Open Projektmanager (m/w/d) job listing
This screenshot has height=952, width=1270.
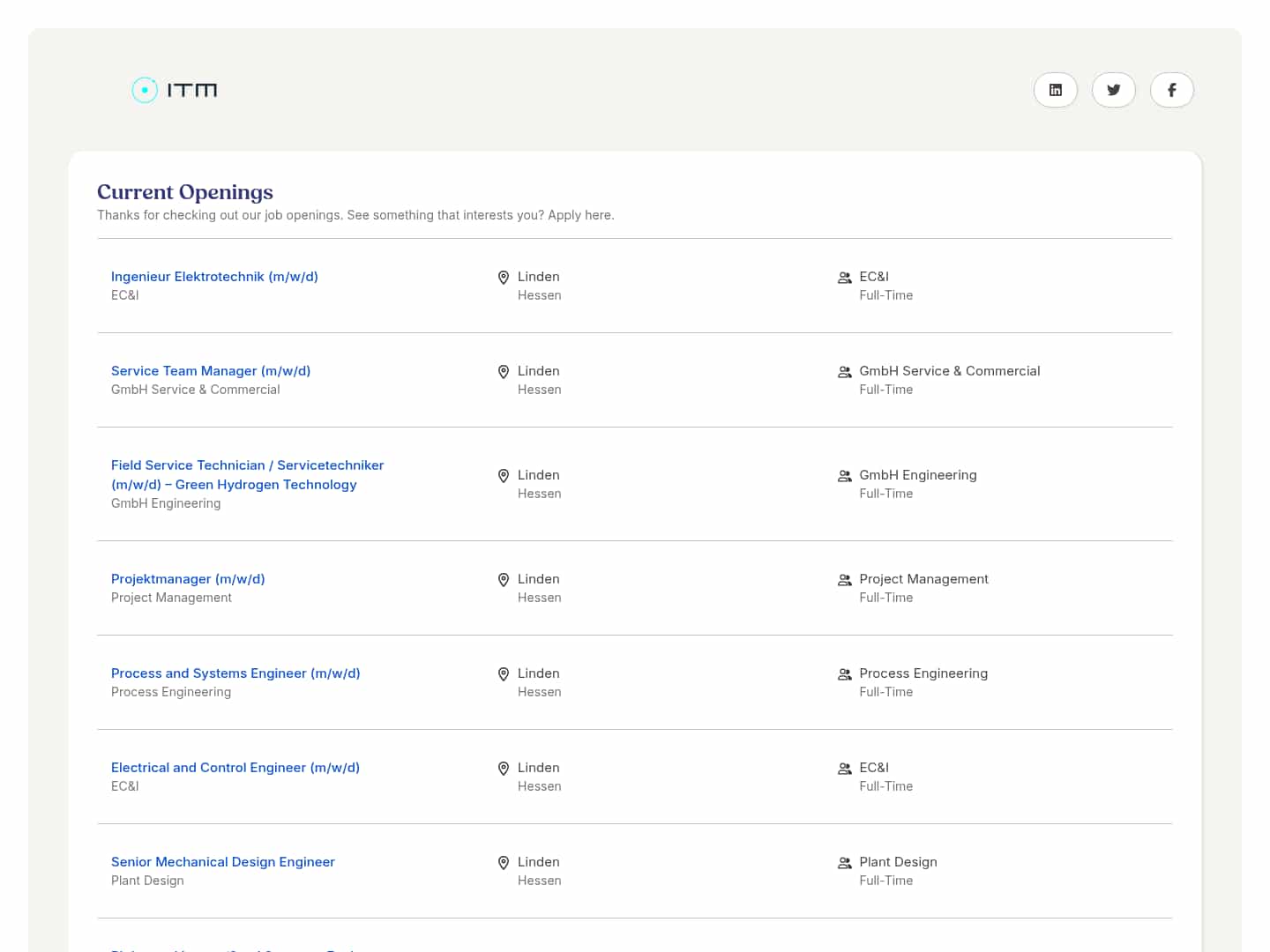click(x=188, y=579)
